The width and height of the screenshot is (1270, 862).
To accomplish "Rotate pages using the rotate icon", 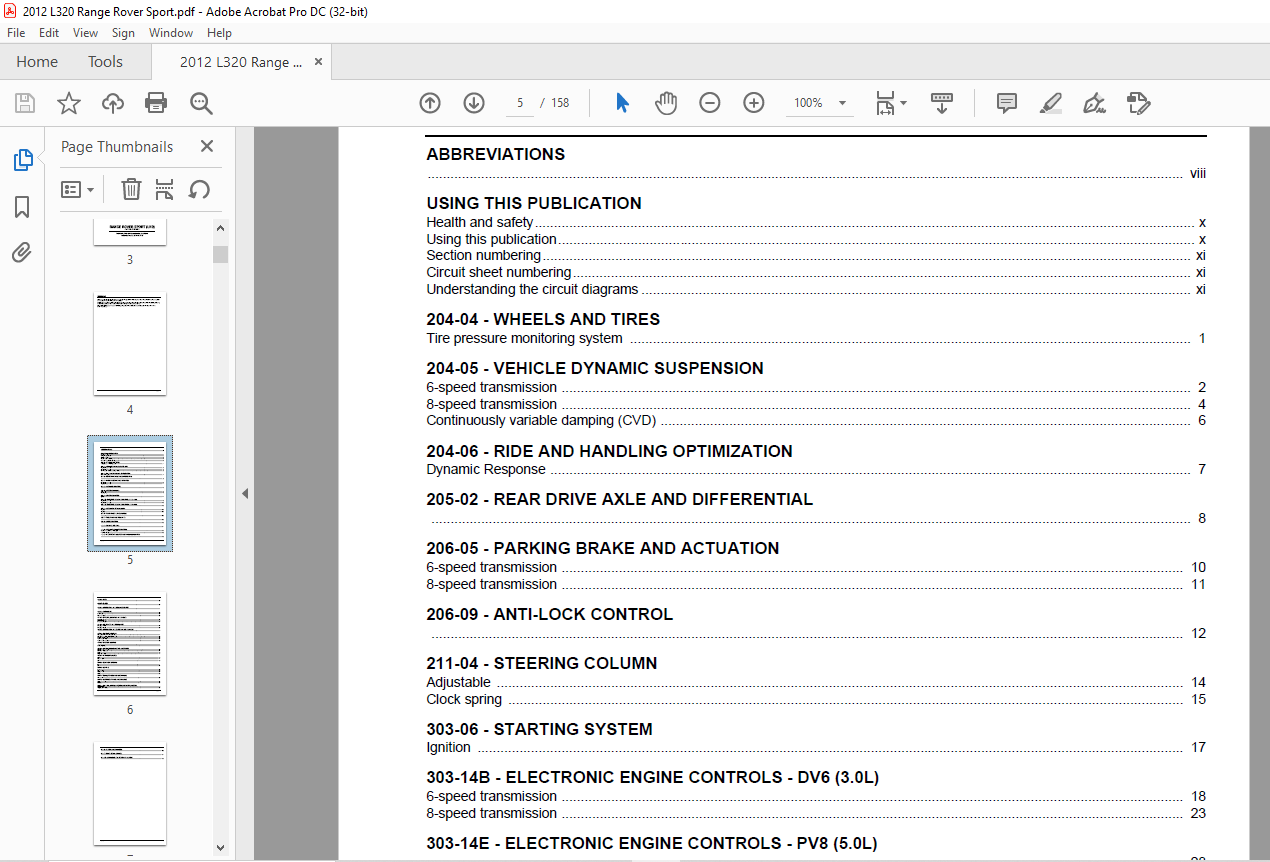I will [199, 189].
